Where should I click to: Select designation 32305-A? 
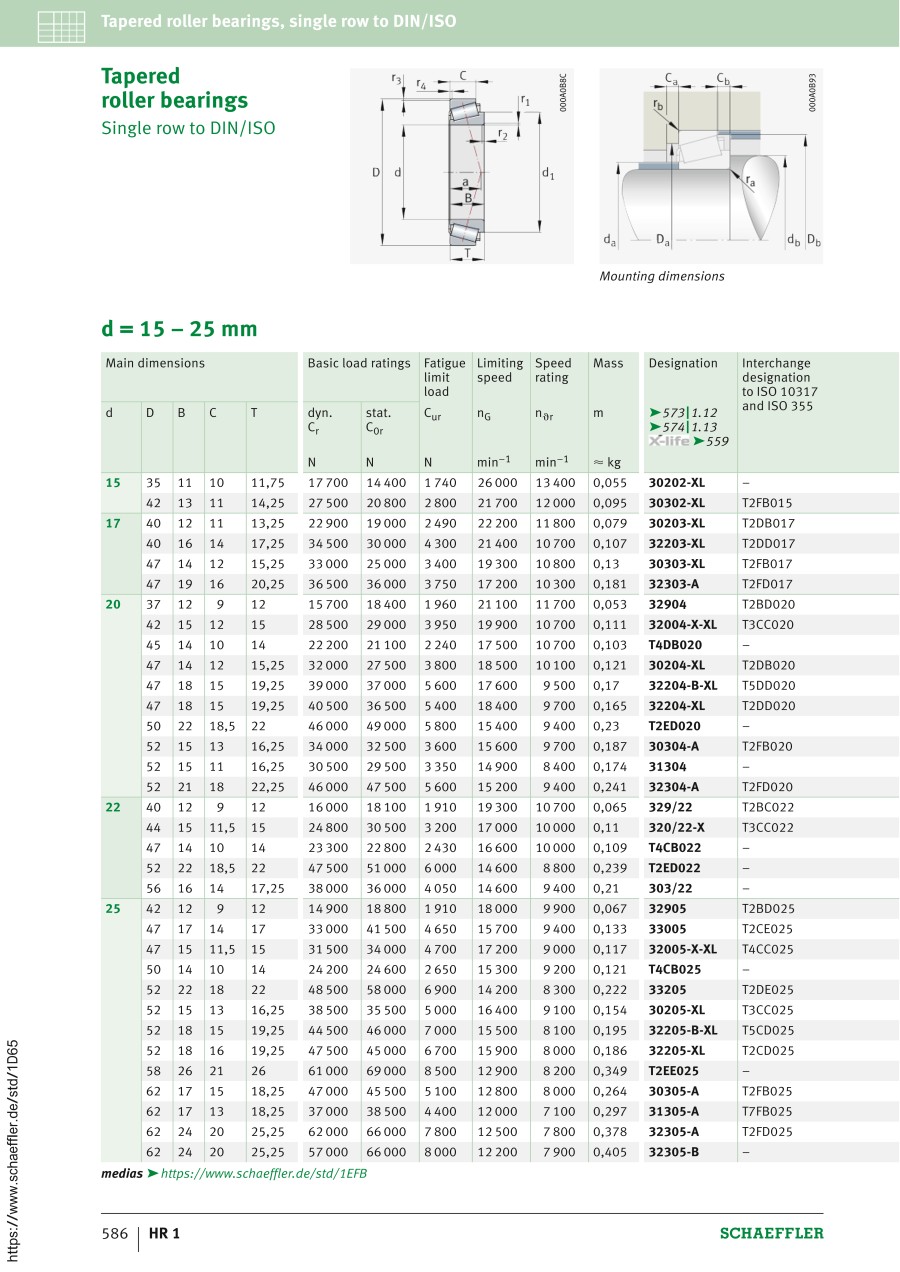(673, 1133)
